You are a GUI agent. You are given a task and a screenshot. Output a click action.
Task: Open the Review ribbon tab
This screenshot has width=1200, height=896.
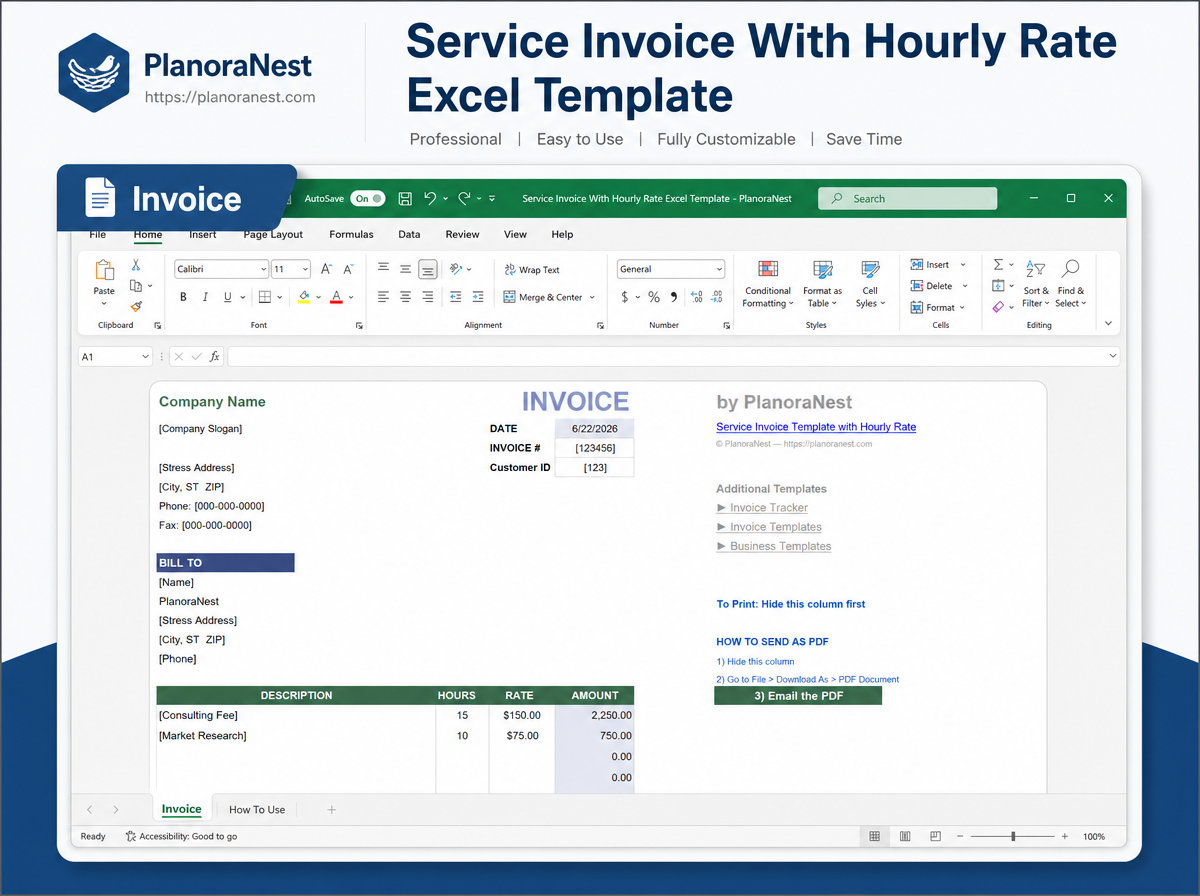(462, 235)
